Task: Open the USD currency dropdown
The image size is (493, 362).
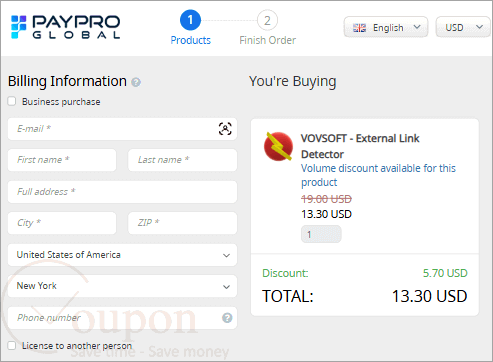Action: [x=463, y=27]
